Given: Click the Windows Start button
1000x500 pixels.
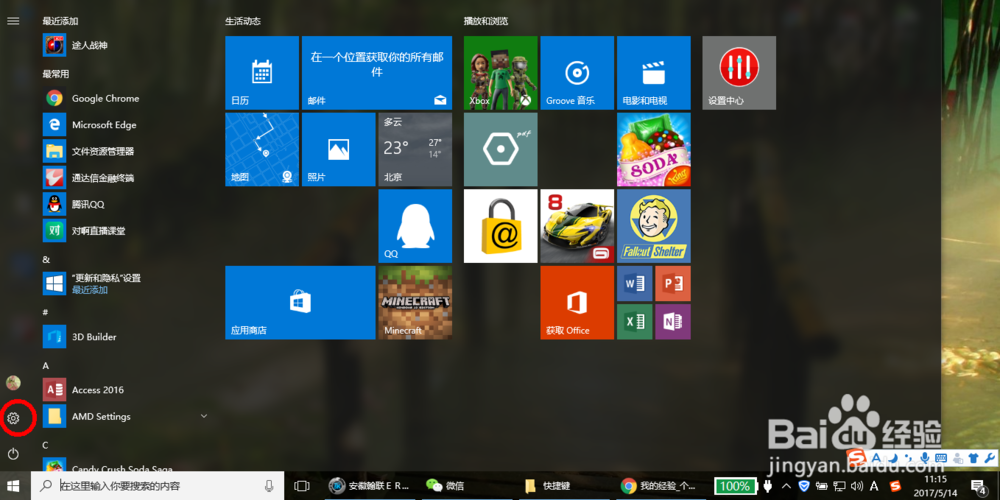Looking at the screenshot, I should tap(13, 486).
